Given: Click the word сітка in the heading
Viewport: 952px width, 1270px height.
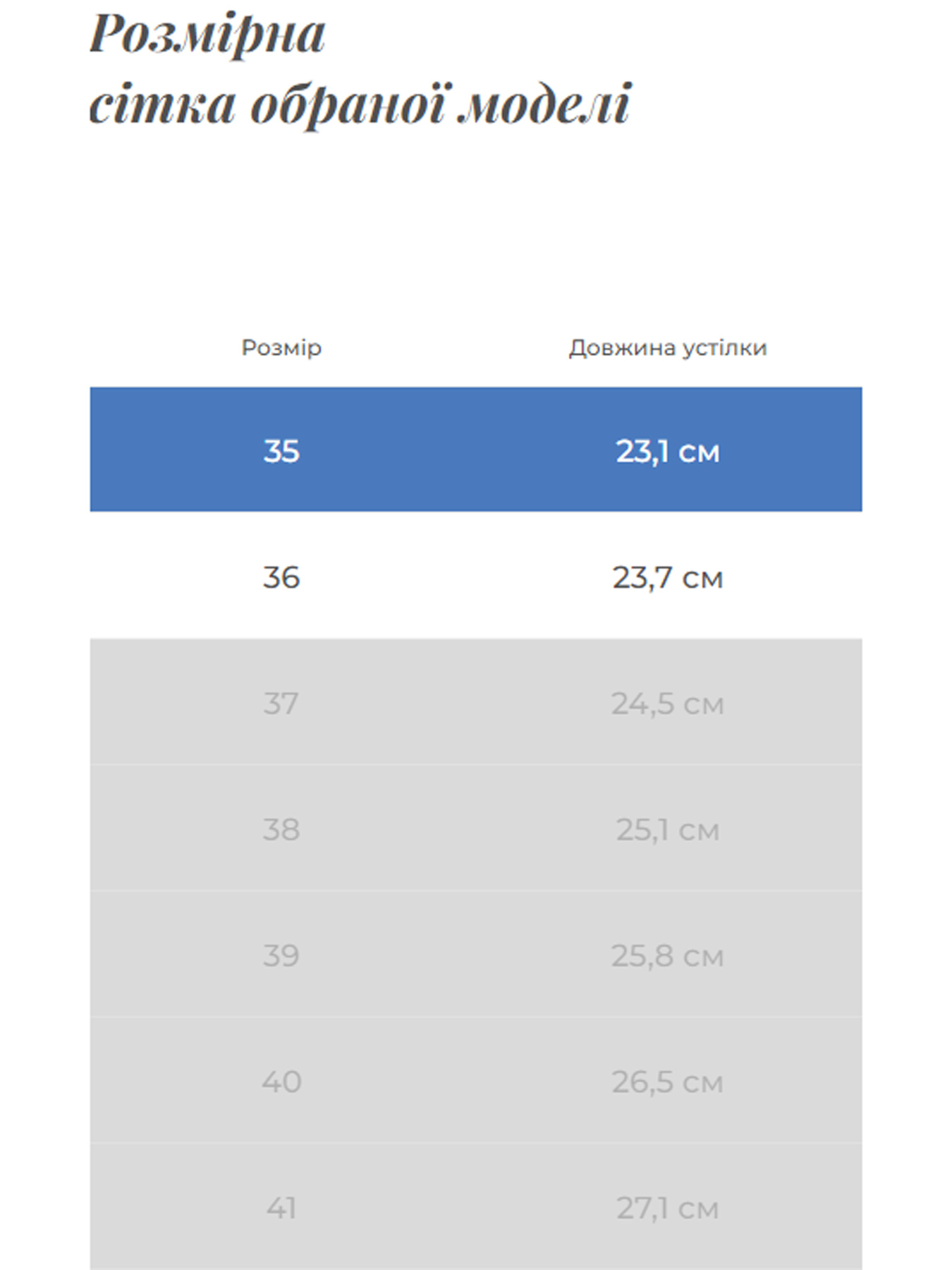Looking at the screenshot, I should tap(162, 104).
